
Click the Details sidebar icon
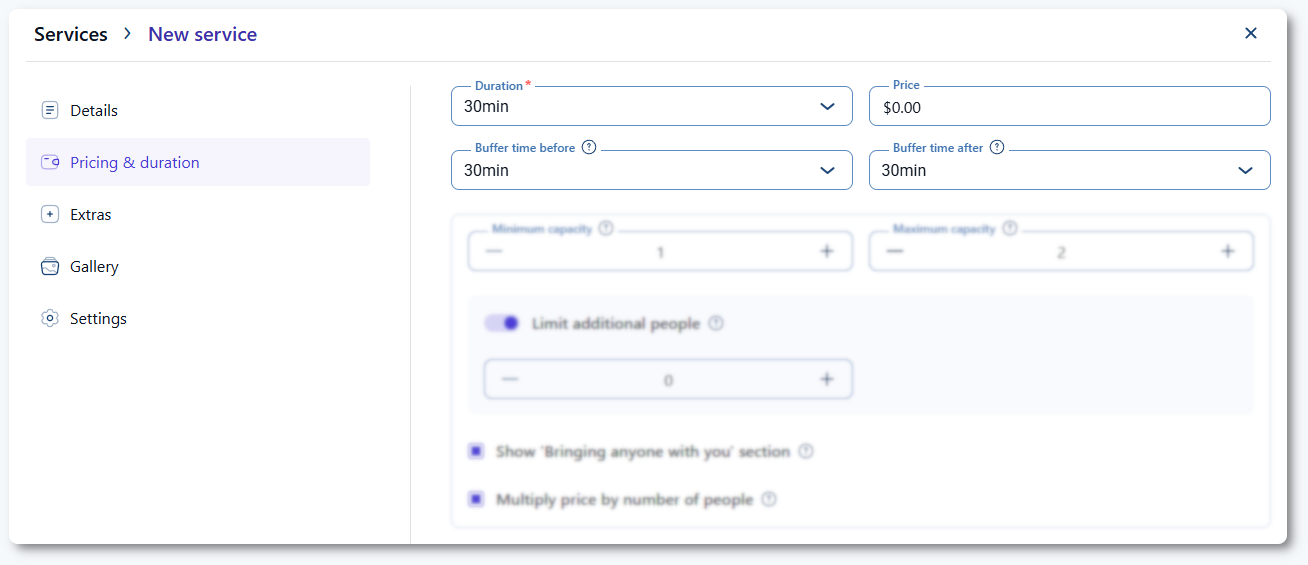click(49, 110)
